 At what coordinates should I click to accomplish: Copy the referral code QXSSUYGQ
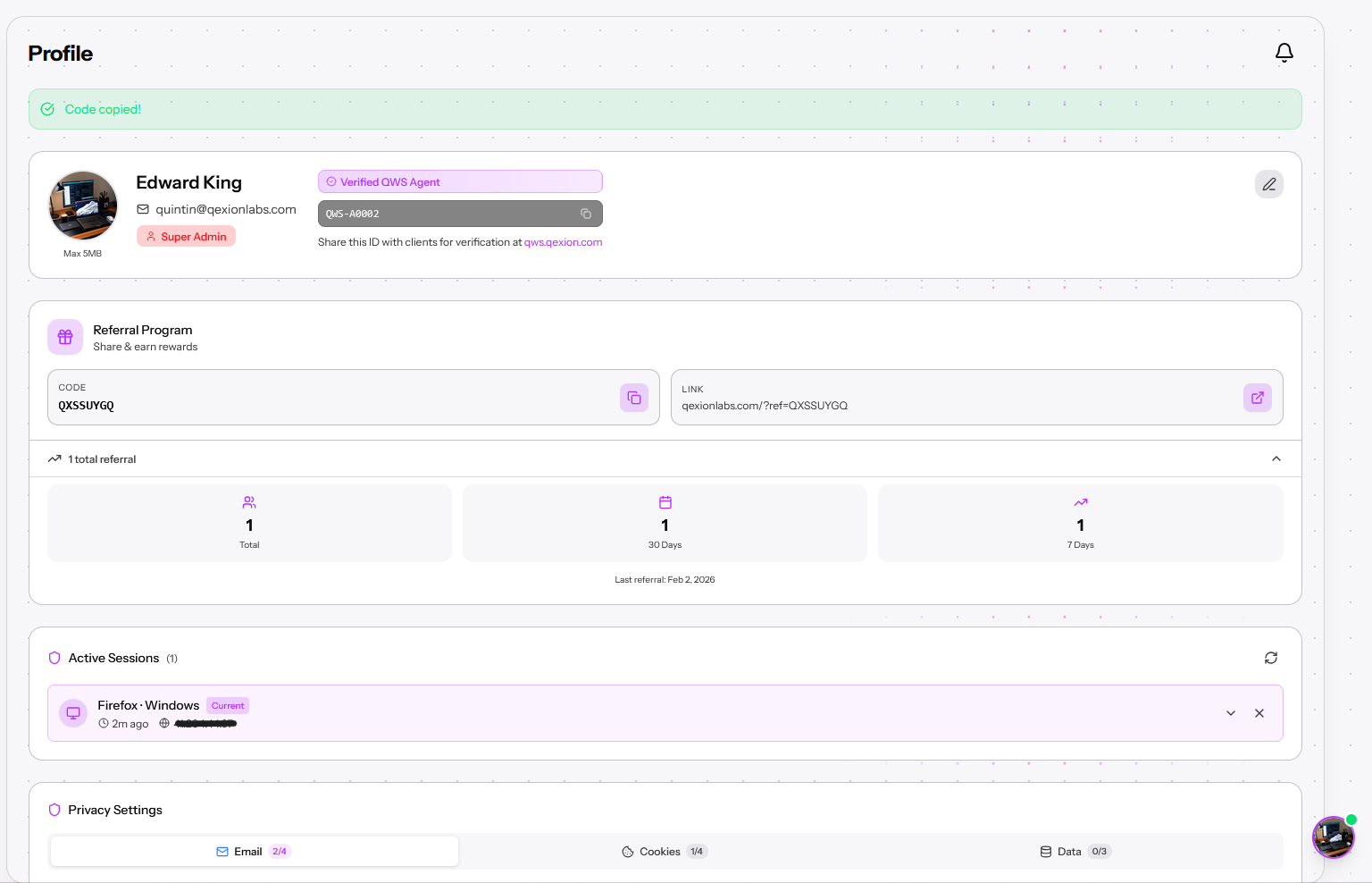634,398
